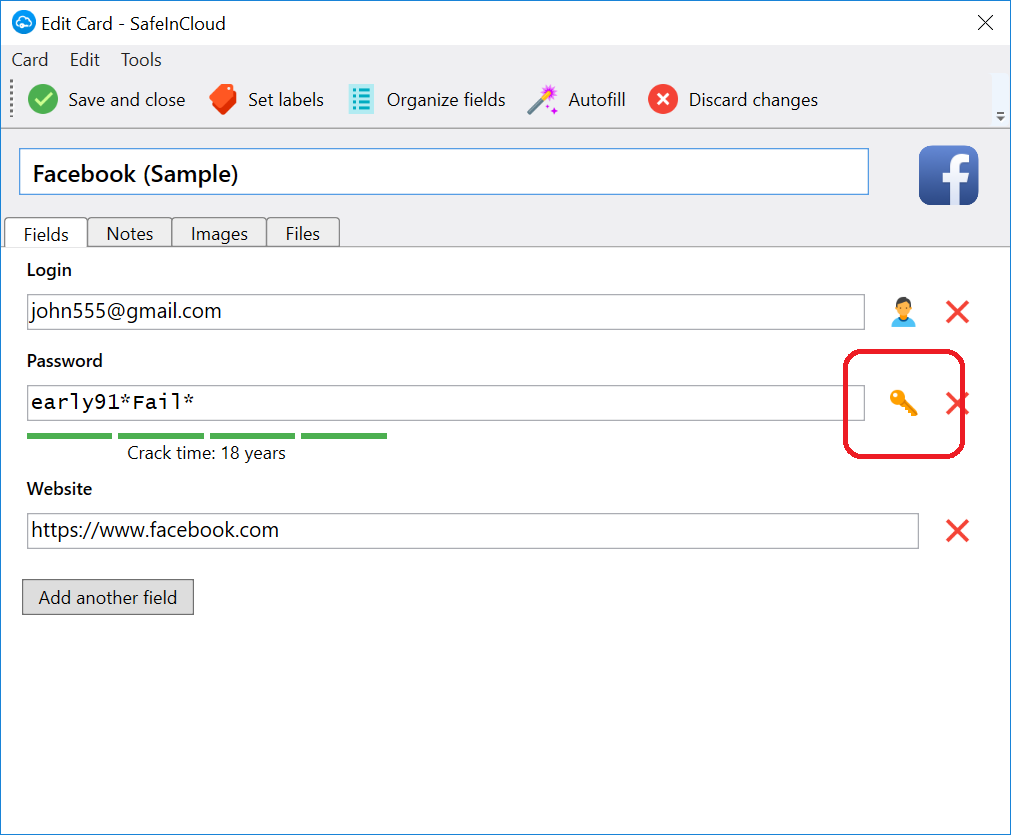Screen dimensions: 1011x835
Task: Click the Login field with john555@gmail.com
Action: pyautogui.click(x=446, y=312)
